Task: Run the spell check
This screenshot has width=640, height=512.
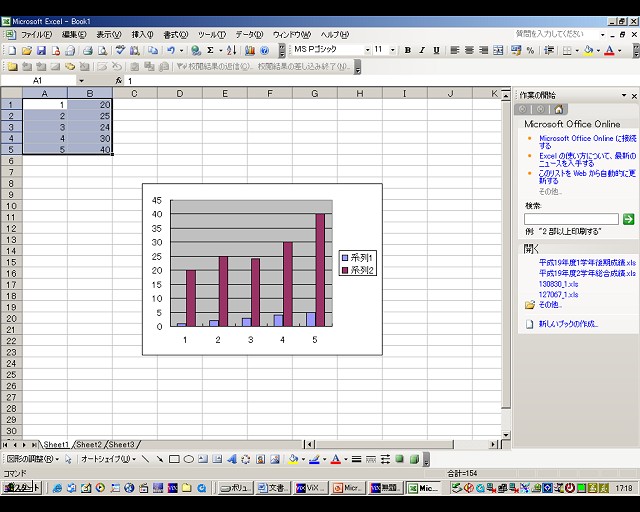Action: (x=120, y=51)
